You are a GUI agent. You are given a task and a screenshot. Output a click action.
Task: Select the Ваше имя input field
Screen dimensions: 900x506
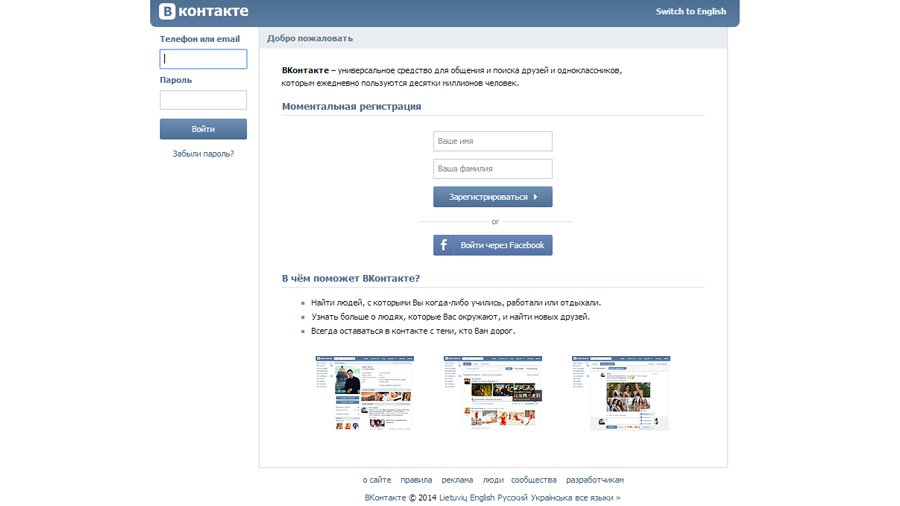point(492,142)
